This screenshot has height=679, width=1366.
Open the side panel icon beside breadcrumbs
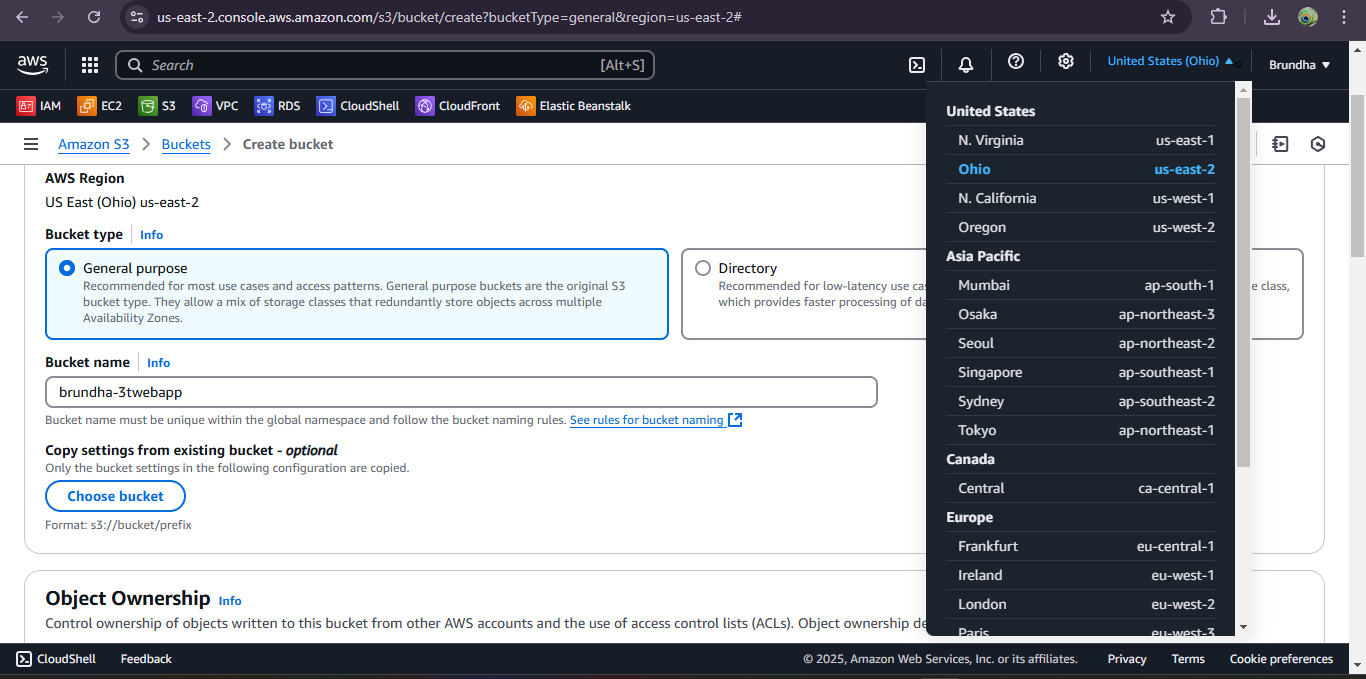(1280, 144)
